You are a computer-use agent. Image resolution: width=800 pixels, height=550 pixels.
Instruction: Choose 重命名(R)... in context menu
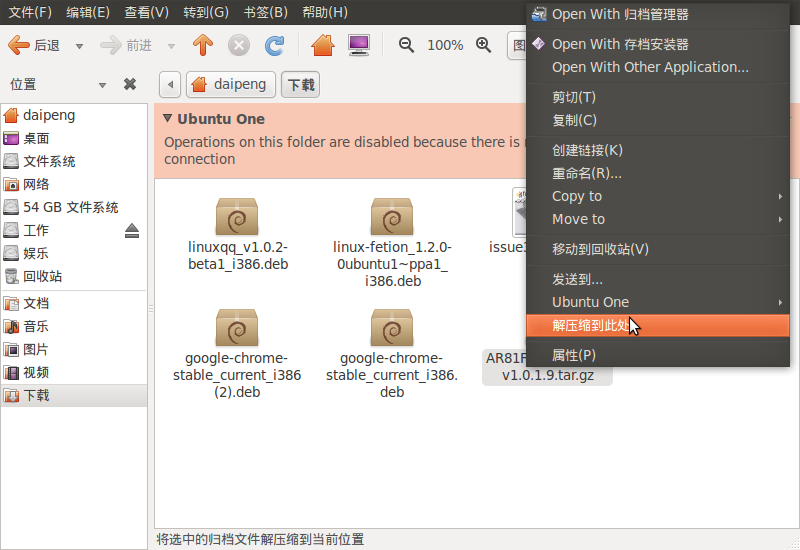(658, 173)
